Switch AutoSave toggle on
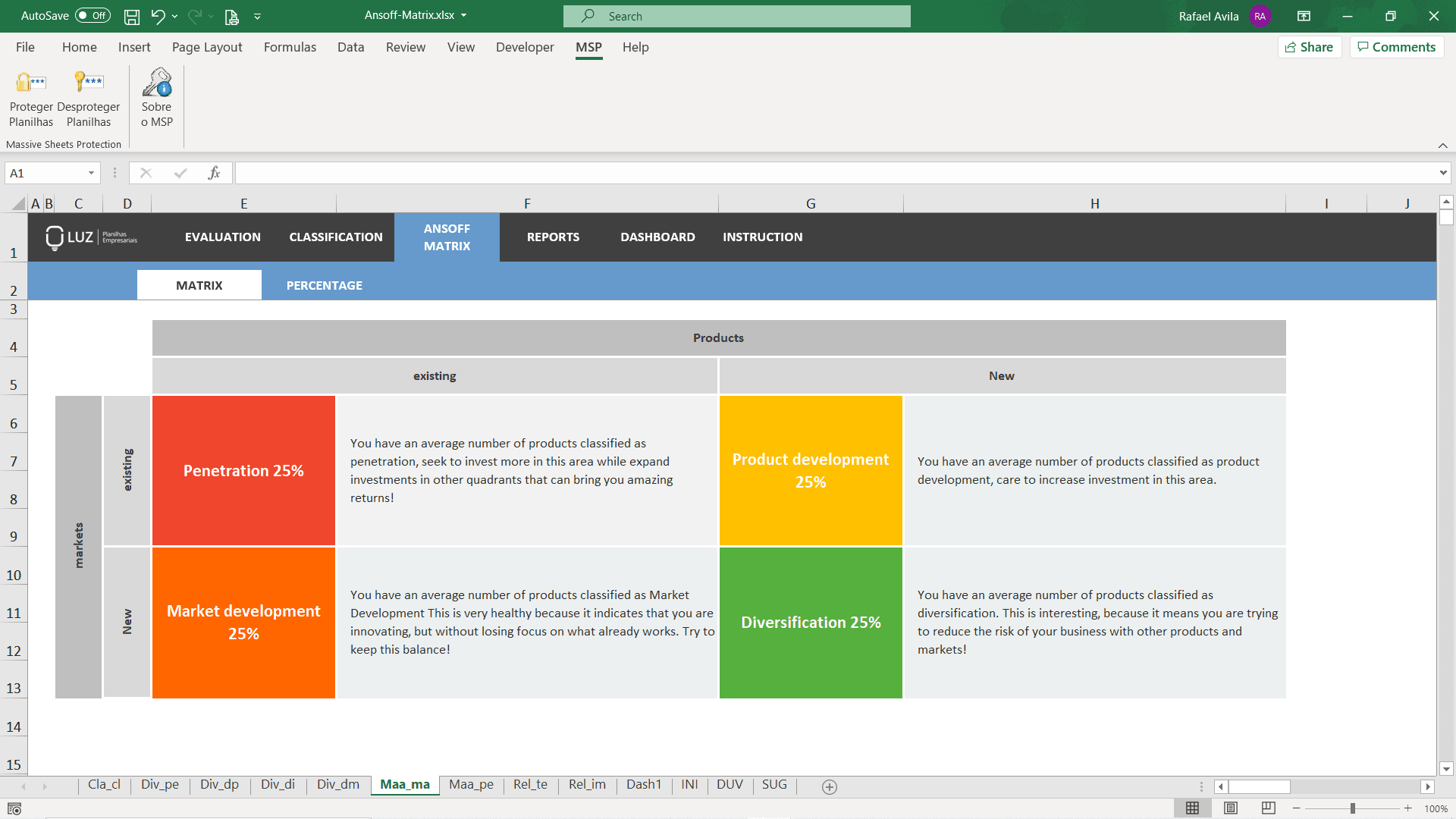This screenshot has width=1456, height=819. point(91,15)
